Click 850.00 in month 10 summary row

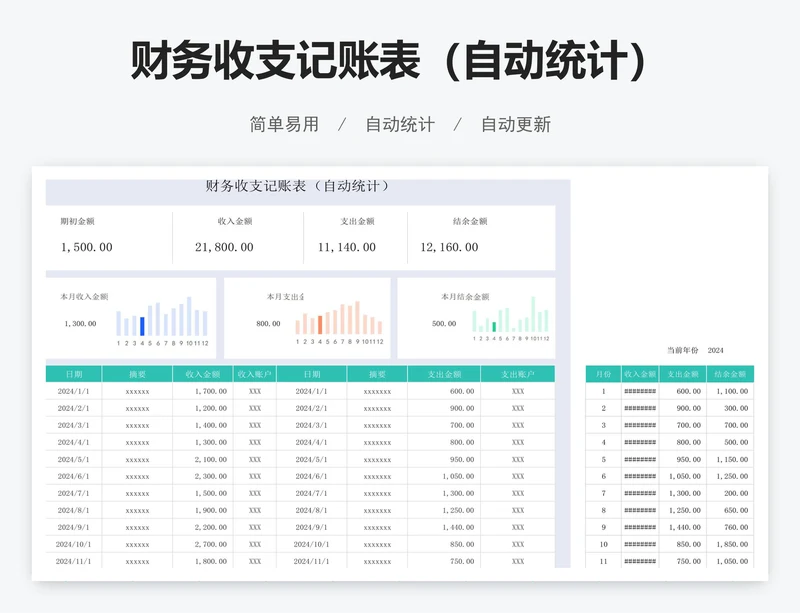689,545
